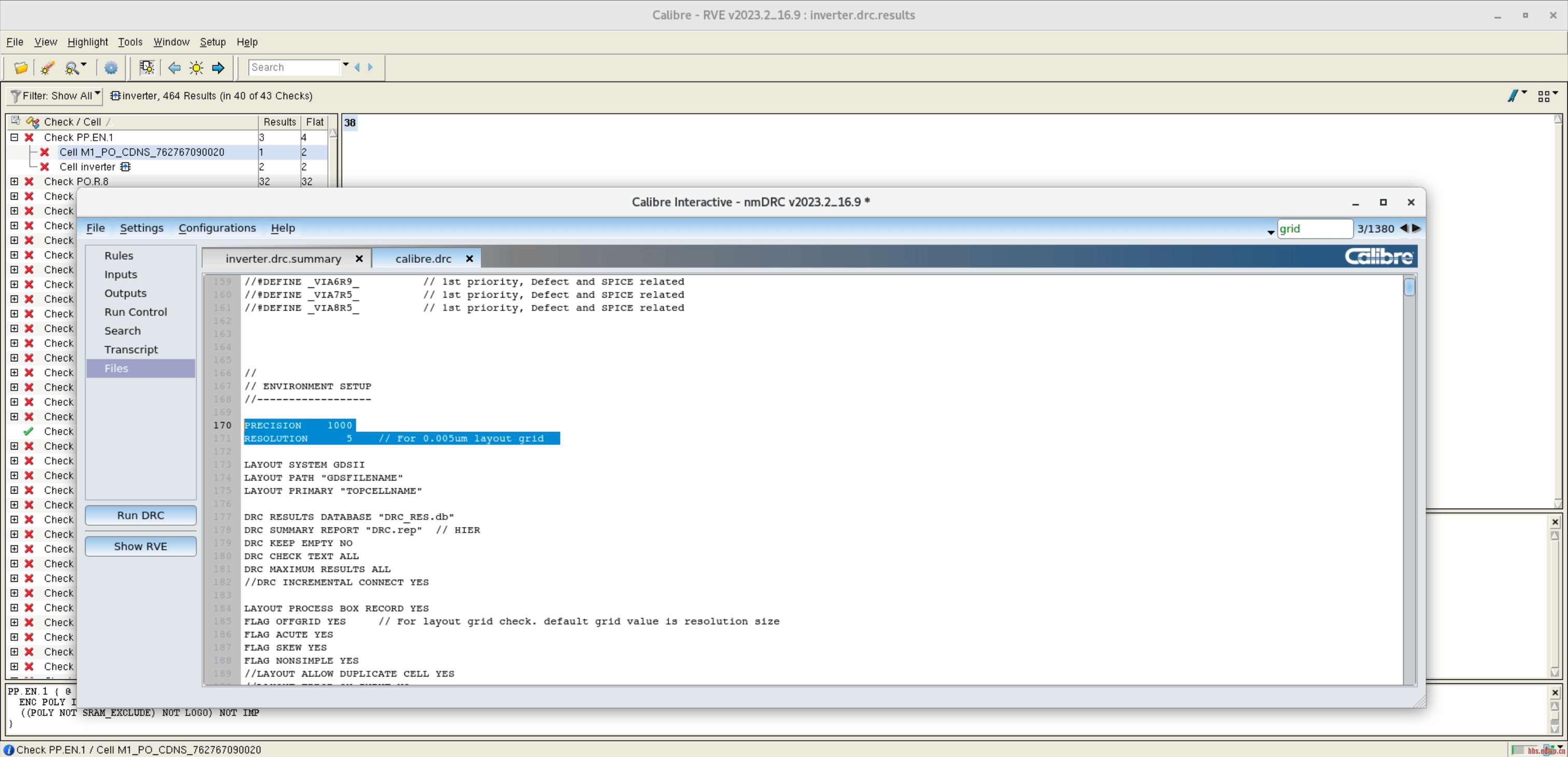Go to previous result with left arrow
The image size is (1568, 757).
pyautogui.click(x=175, y=67)
